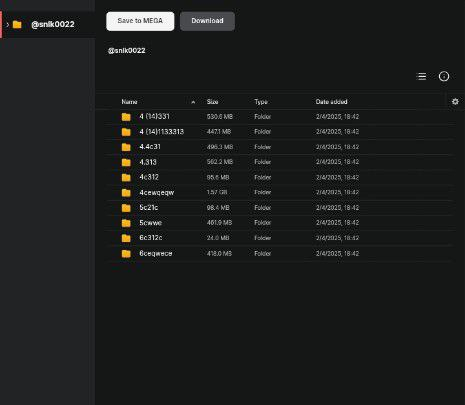Sort by Date added column header
The image size is (465, 405).
(x=331, y=102)
